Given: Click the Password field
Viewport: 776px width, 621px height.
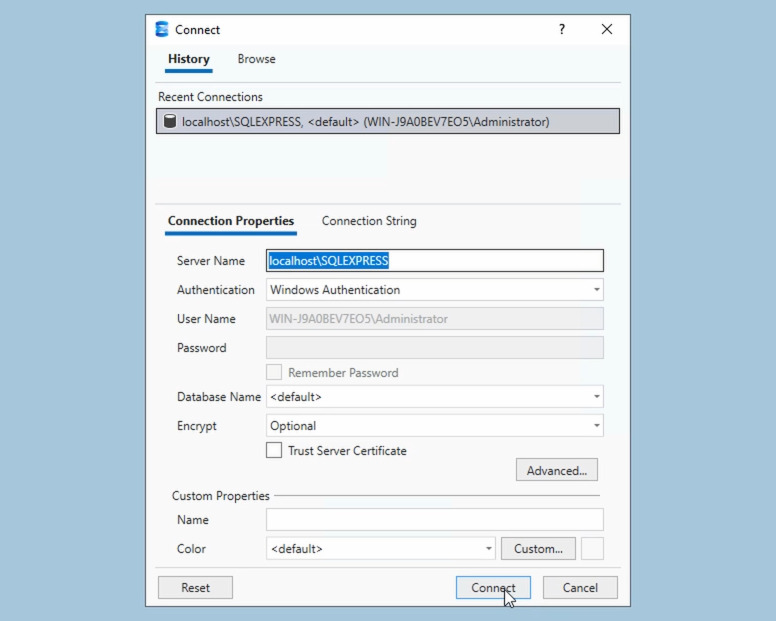Looking at the screenshot, I should pyautogui.click(x=435, y=347).
